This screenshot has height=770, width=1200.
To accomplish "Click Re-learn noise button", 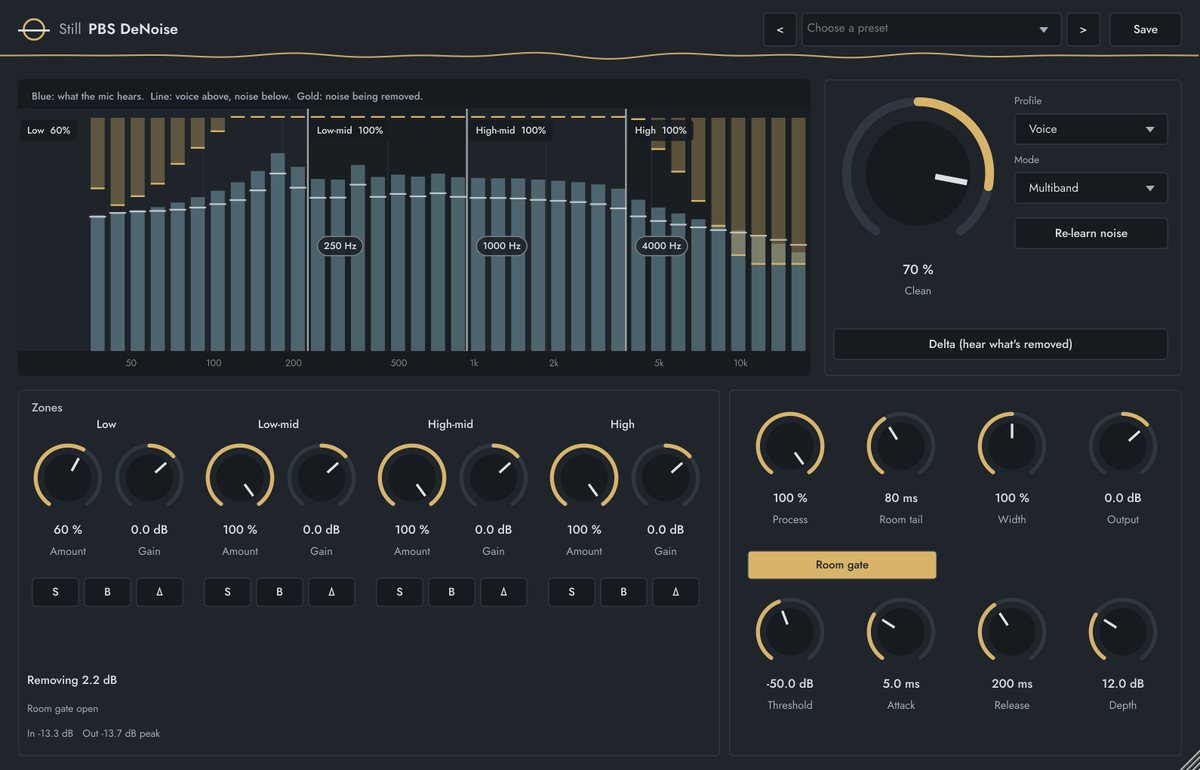I will pos(1091,233).
